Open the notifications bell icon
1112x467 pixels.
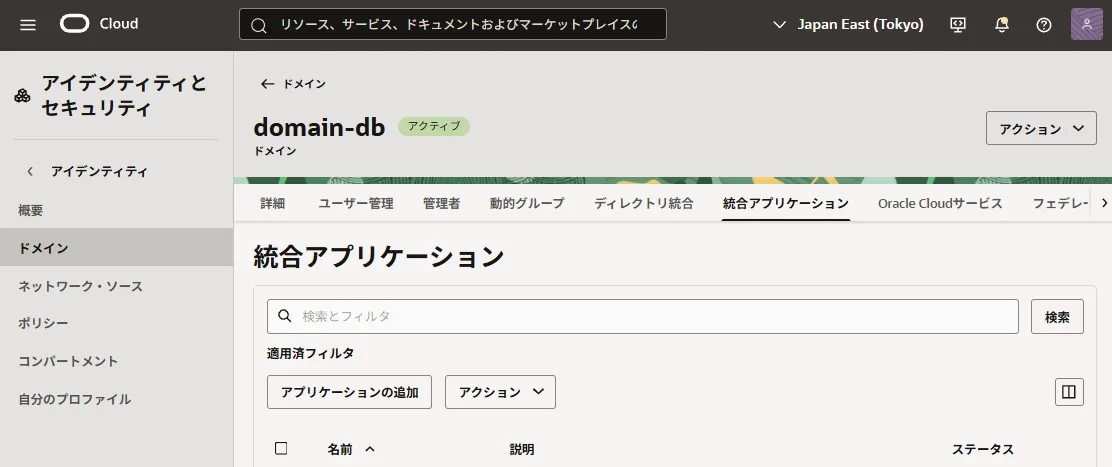coord(1001,25)
